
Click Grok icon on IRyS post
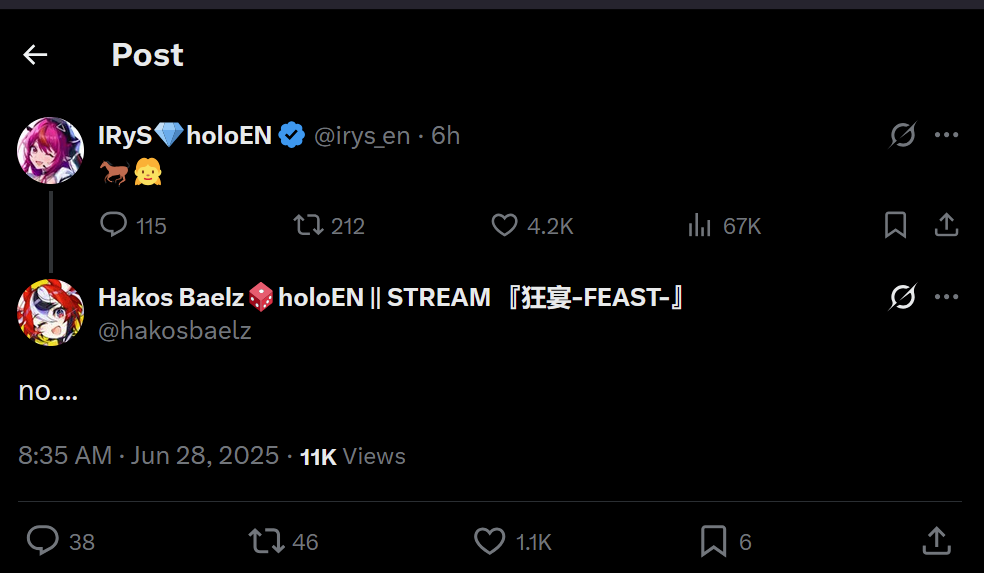tap(903, 135)
